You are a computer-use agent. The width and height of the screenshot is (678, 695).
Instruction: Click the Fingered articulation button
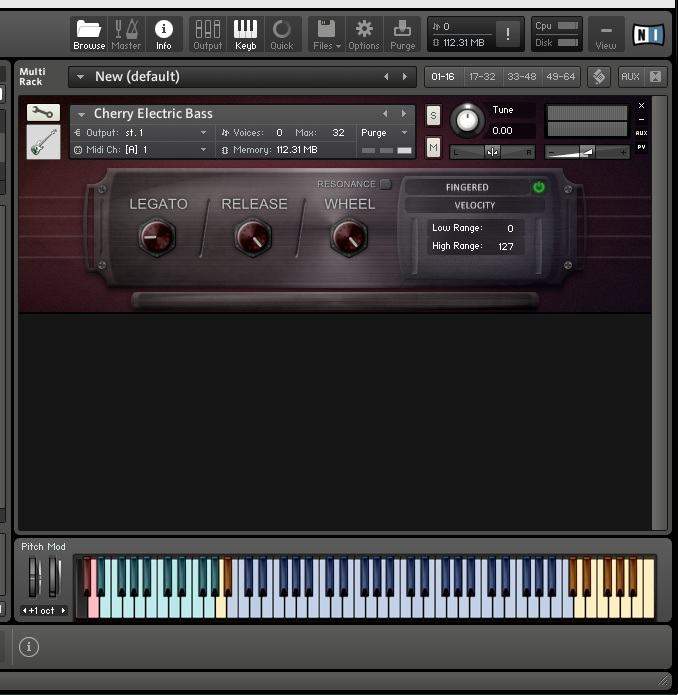coord(467,187)
